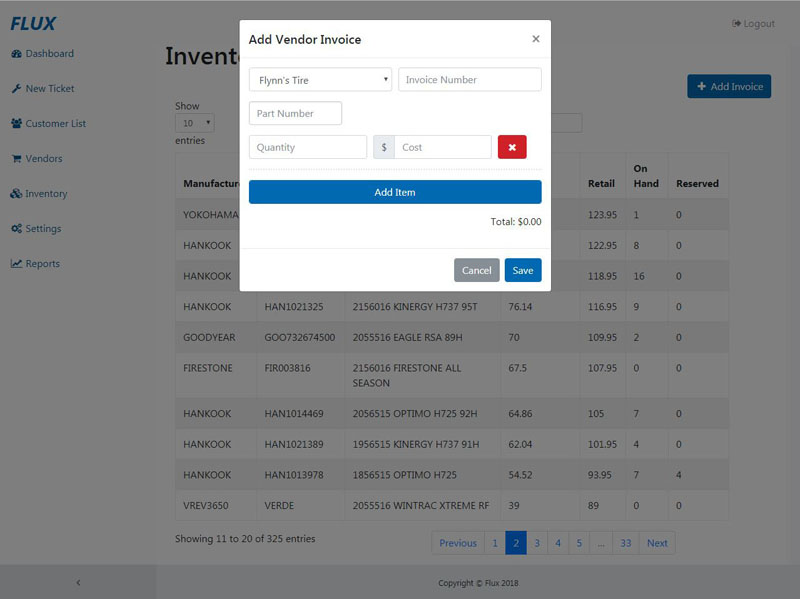Click the Invoice Number field
Image resolution: width=800 pixels, height=599 pixels.
coord(469,80)
